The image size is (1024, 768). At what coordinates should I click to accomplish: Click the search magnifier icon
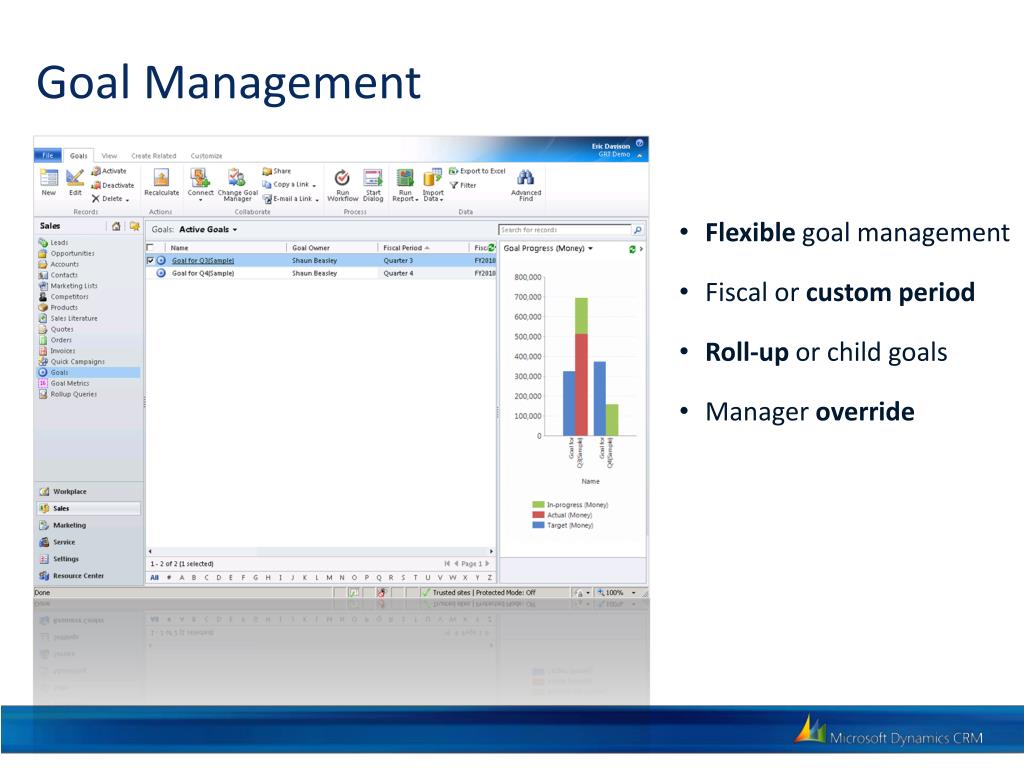coord(637,230)
